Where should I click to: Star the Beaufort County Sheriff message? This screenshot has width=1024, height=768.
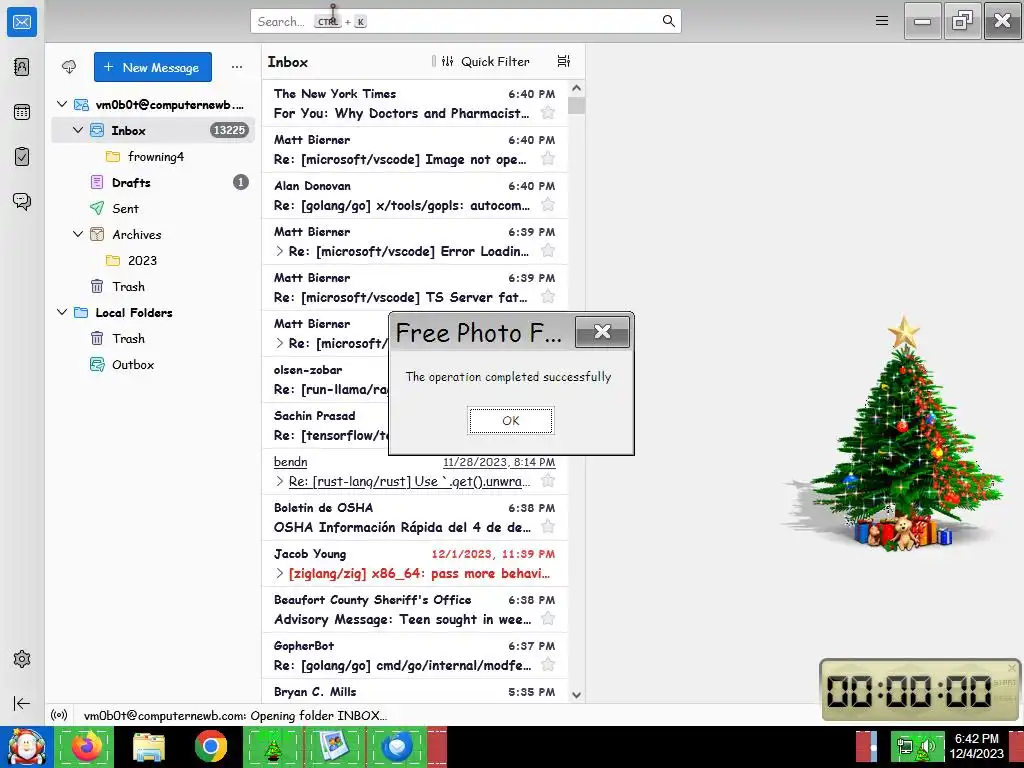pyautogui.click(x=548, y=618)
